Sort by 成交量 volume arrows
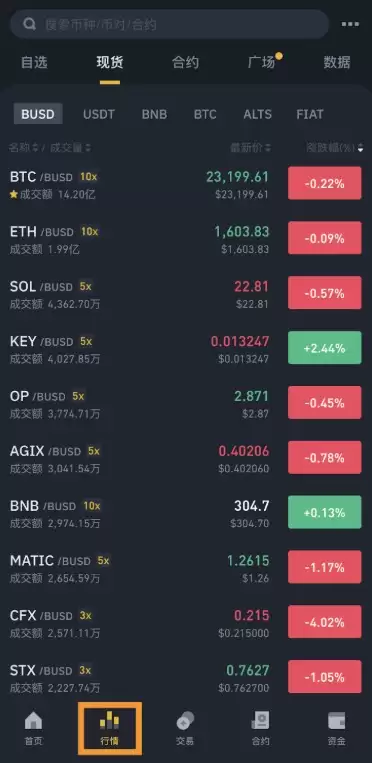Image resolution: width=372 pixels, height=763 pixels. click(x=88, y=148)
